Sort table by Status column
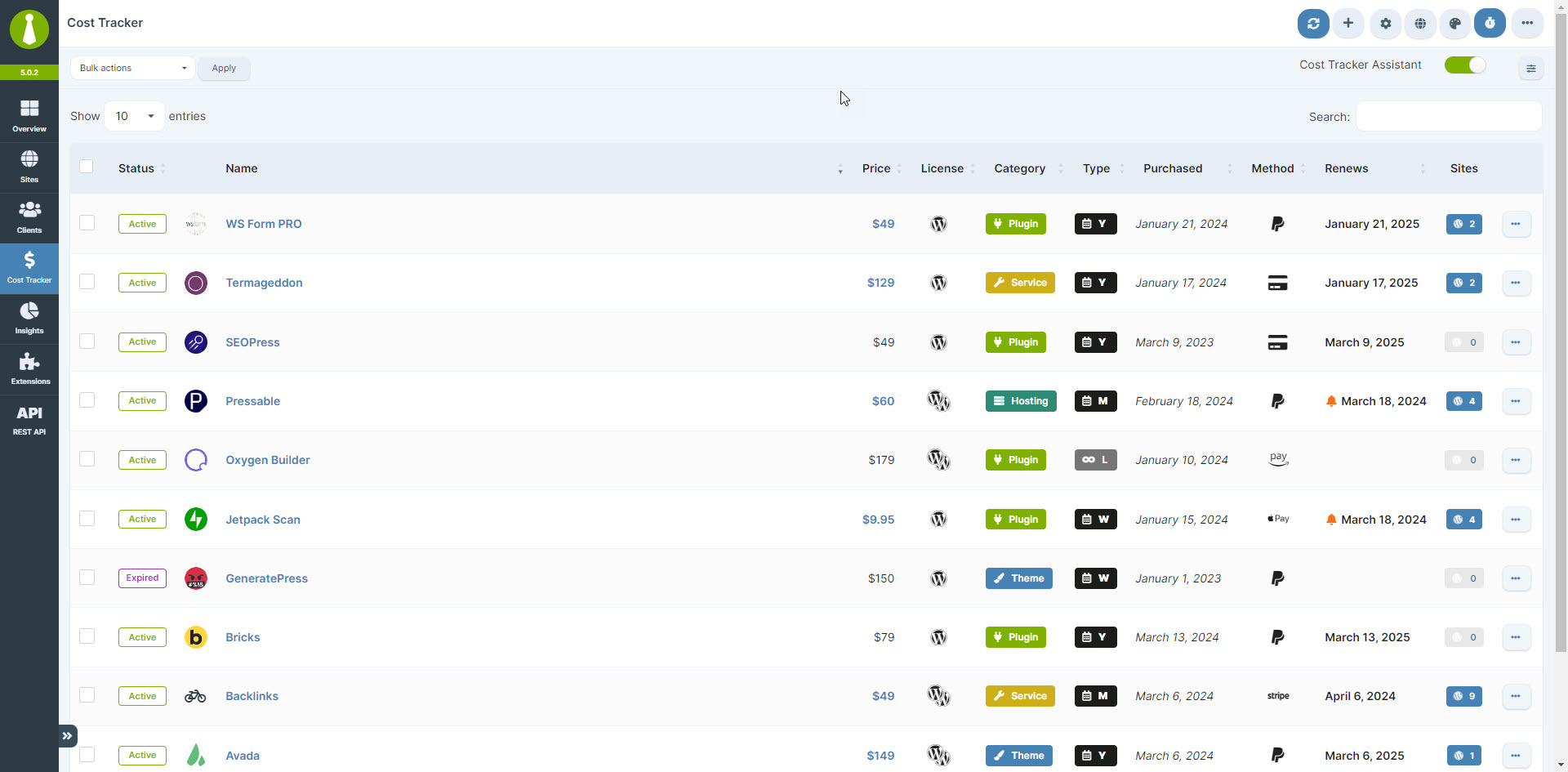This screenshot has width=1568, height=772. click(x=141, y=168)
